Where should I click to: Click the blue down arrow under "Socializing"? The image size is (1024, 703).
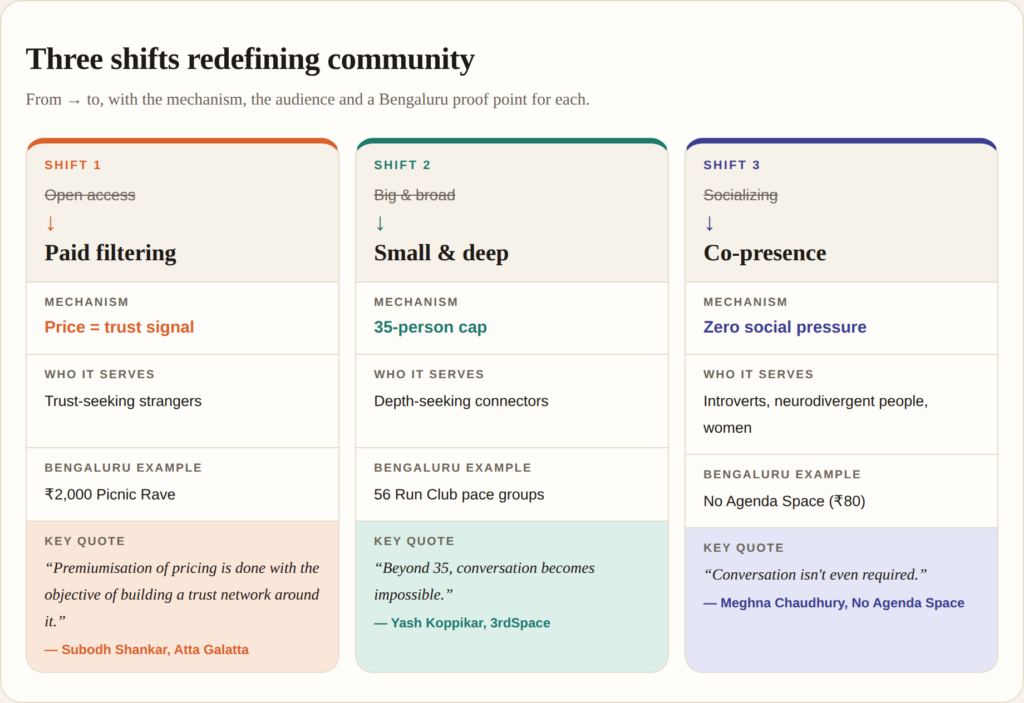[x=709, y=223]
